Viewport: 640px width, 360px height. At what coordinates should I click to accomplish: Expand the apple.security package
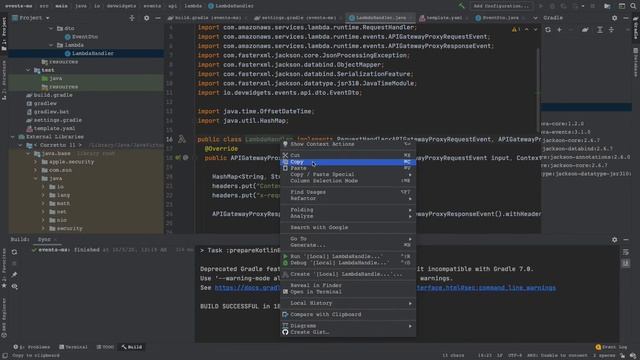coord(36,162)
